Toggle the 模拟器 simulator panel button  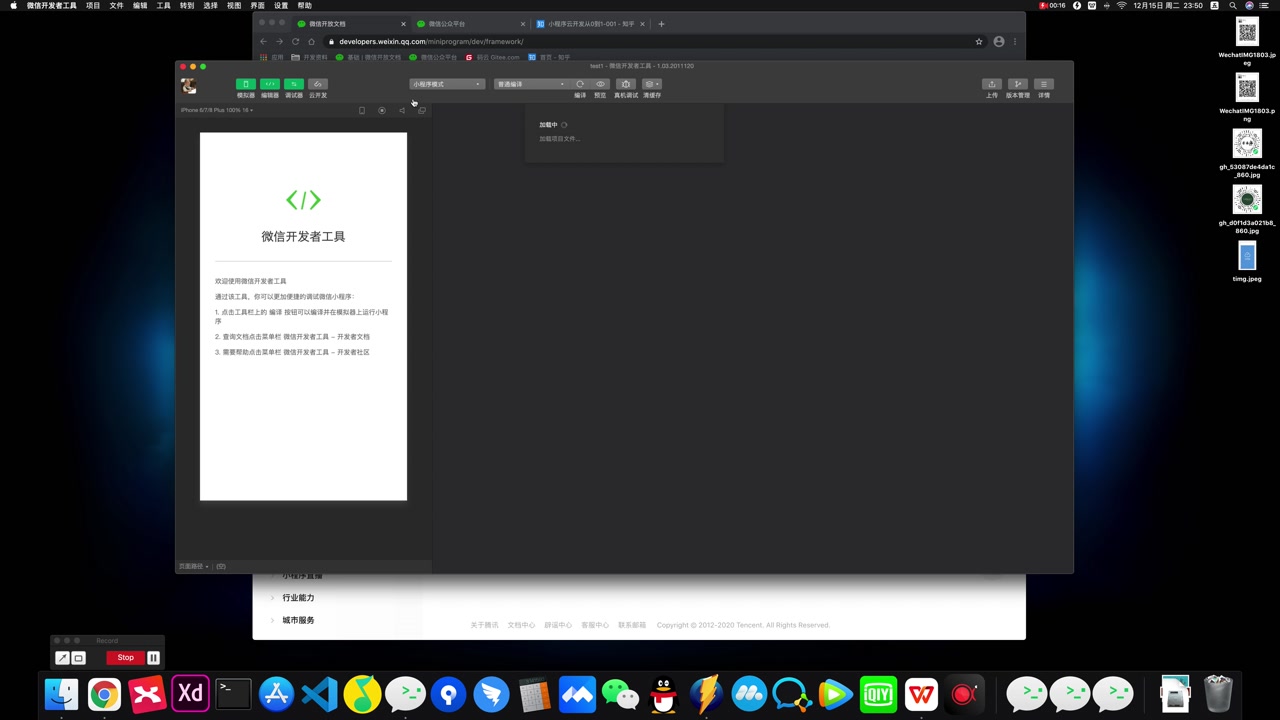(245, 85)
